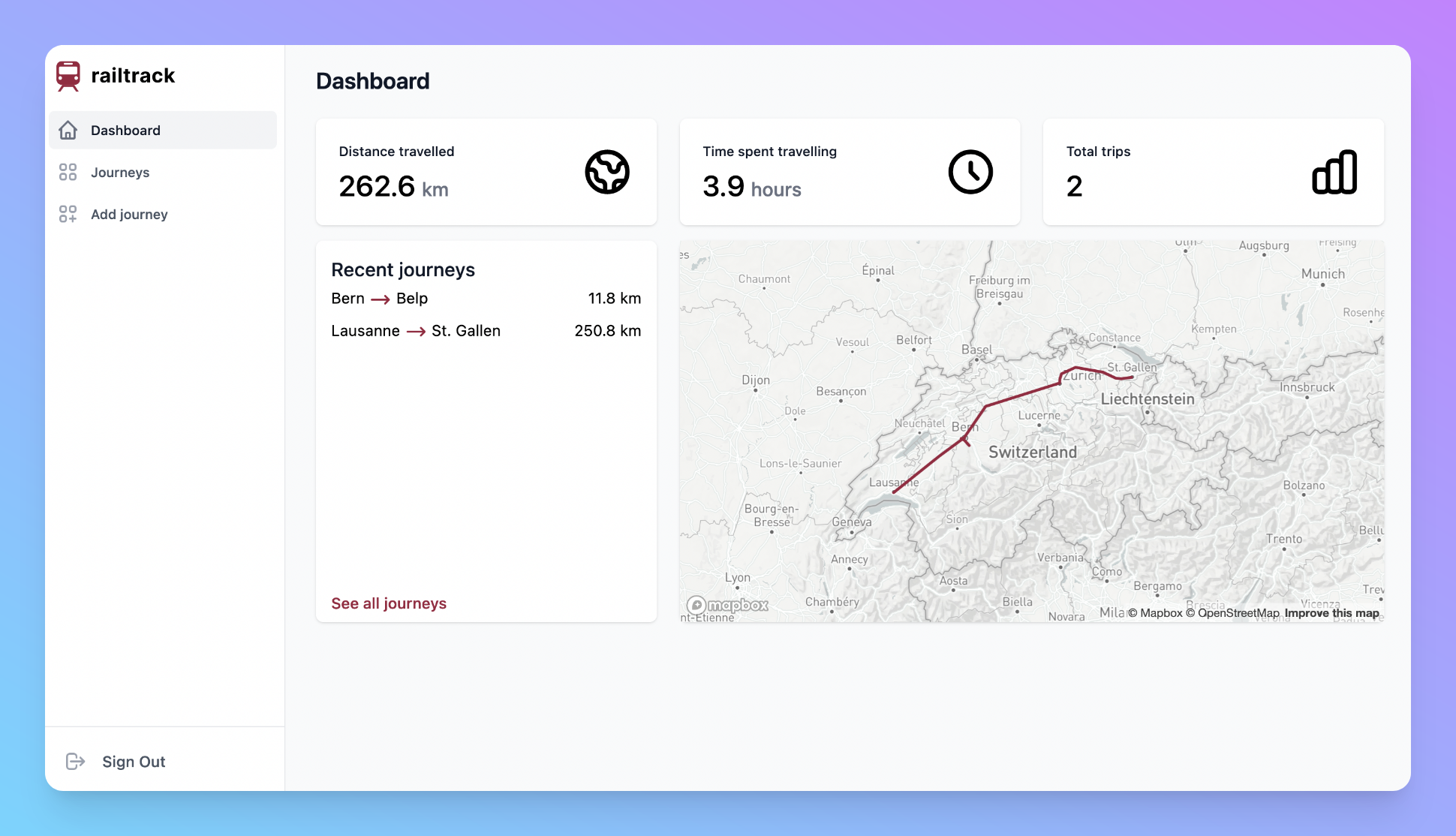The width and height of the screenshot is (1456, 836).
Task: Click the globe icon on Distance travelled
Action: point(606,172)
